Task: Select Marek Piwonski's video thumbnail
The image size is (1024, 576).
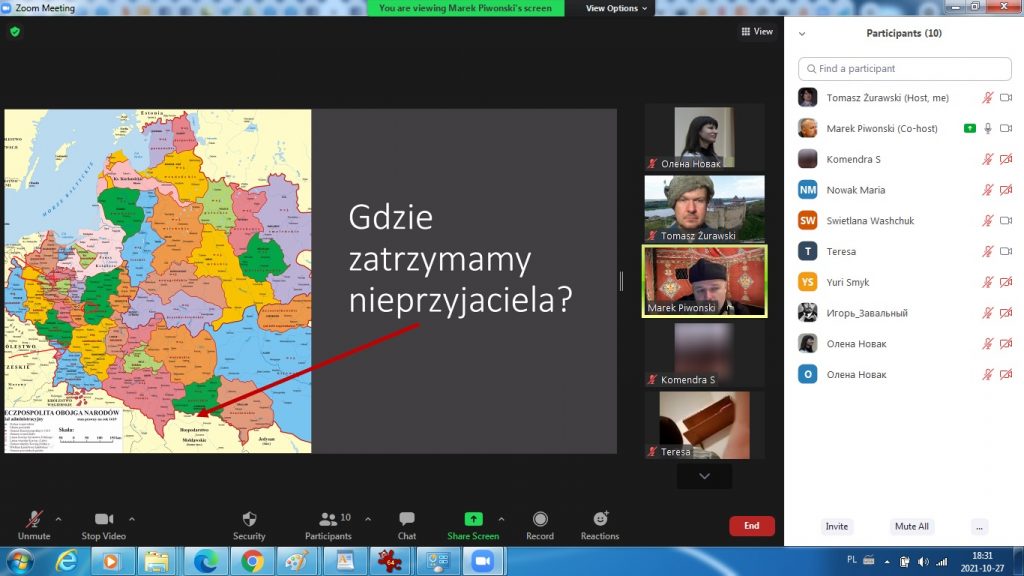Action: 704,281
